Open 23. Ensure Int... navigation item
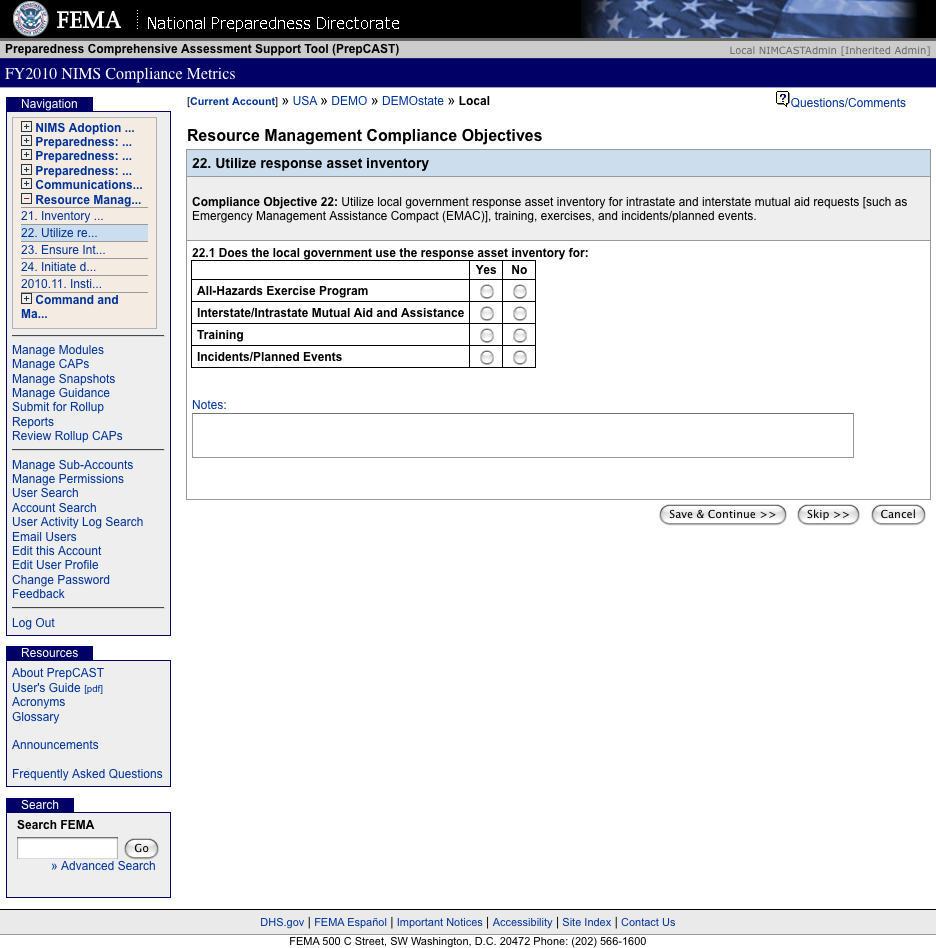Screen dimensions: 936x948 point(63,250)
